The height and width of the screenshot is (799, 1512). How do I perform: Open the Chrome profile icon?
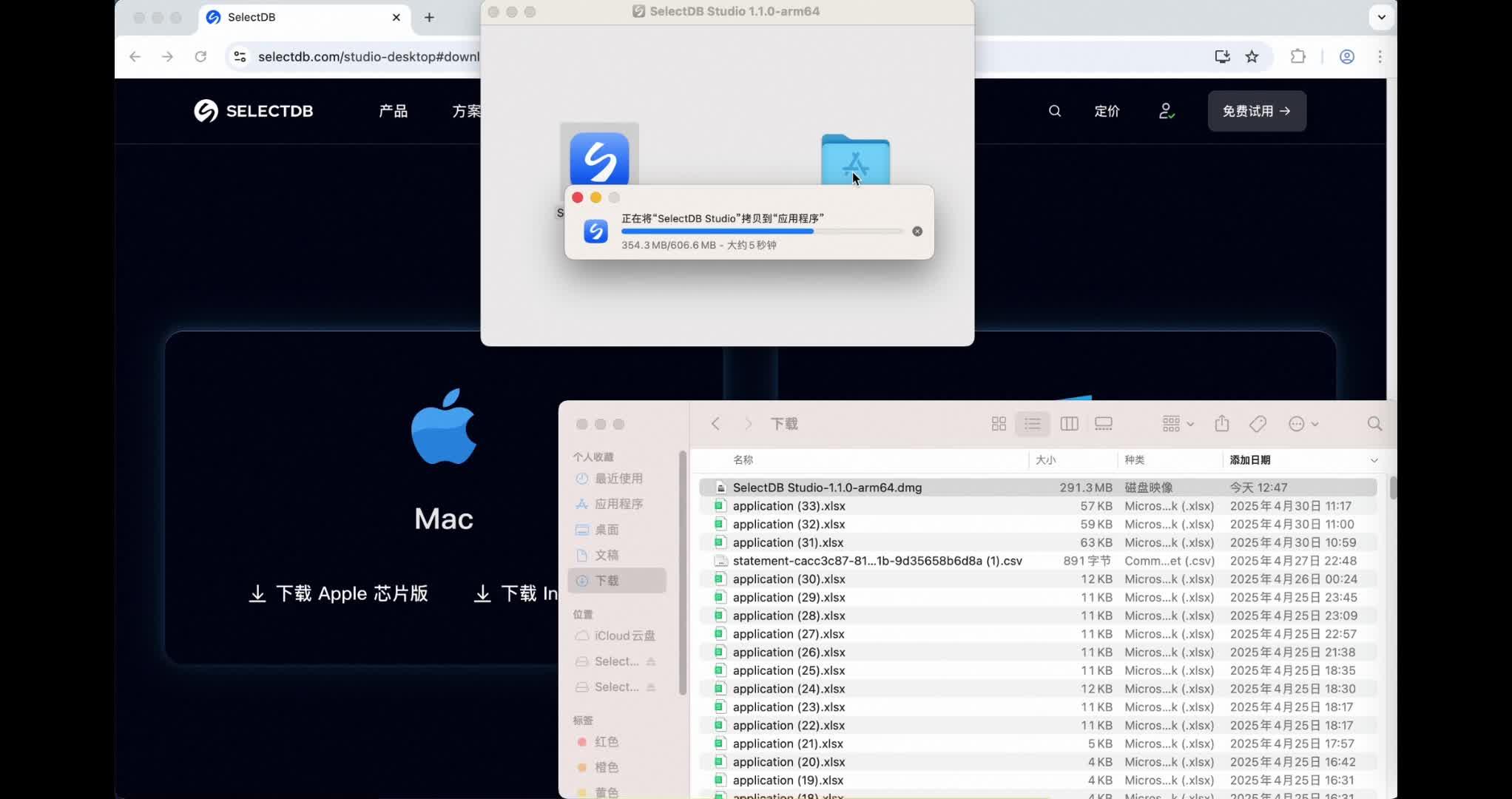(x=1347, y=56)
